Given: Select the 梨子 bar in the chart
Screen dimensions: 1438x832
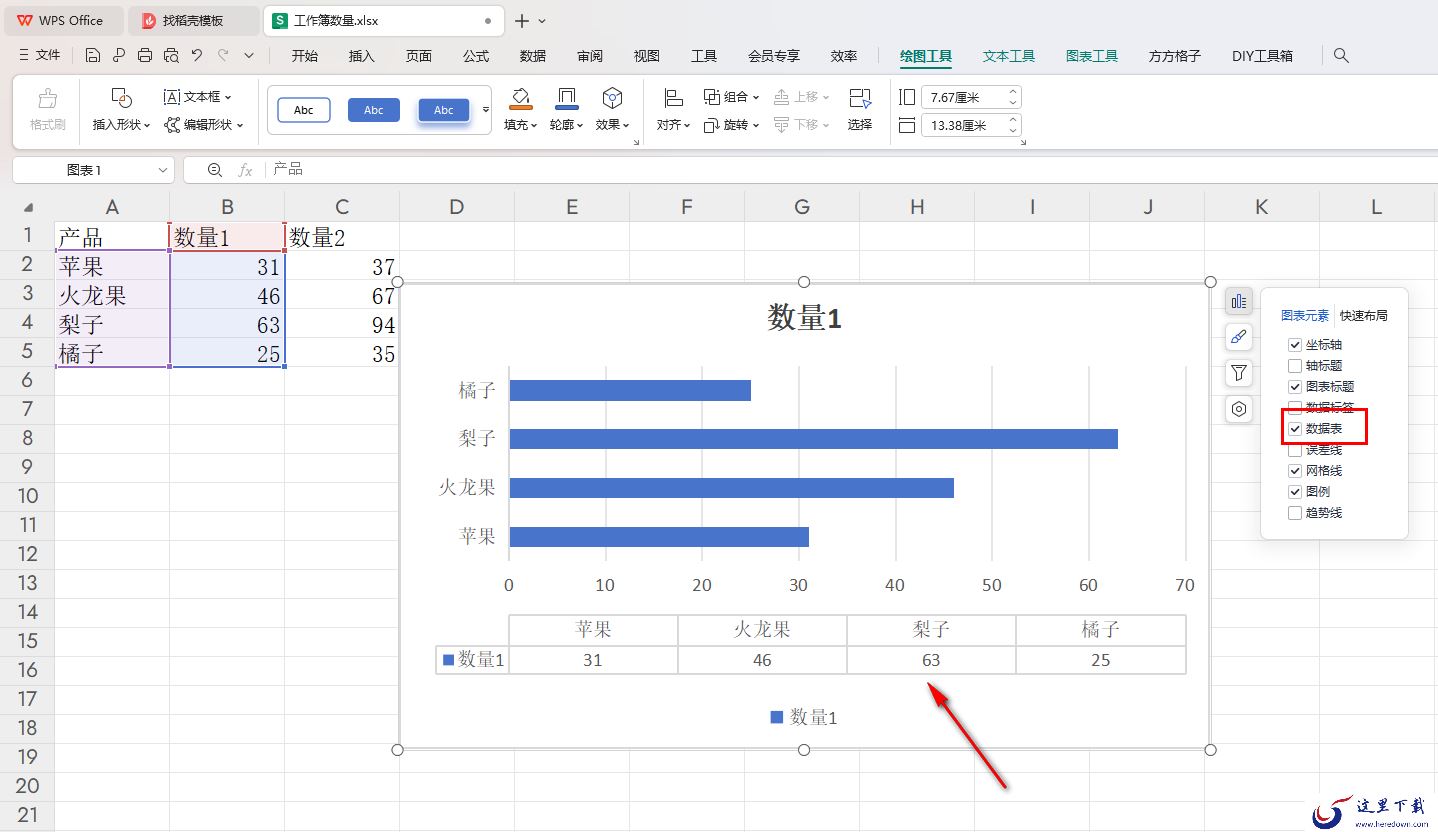Looking at the screenshot, I should [813, 439].
